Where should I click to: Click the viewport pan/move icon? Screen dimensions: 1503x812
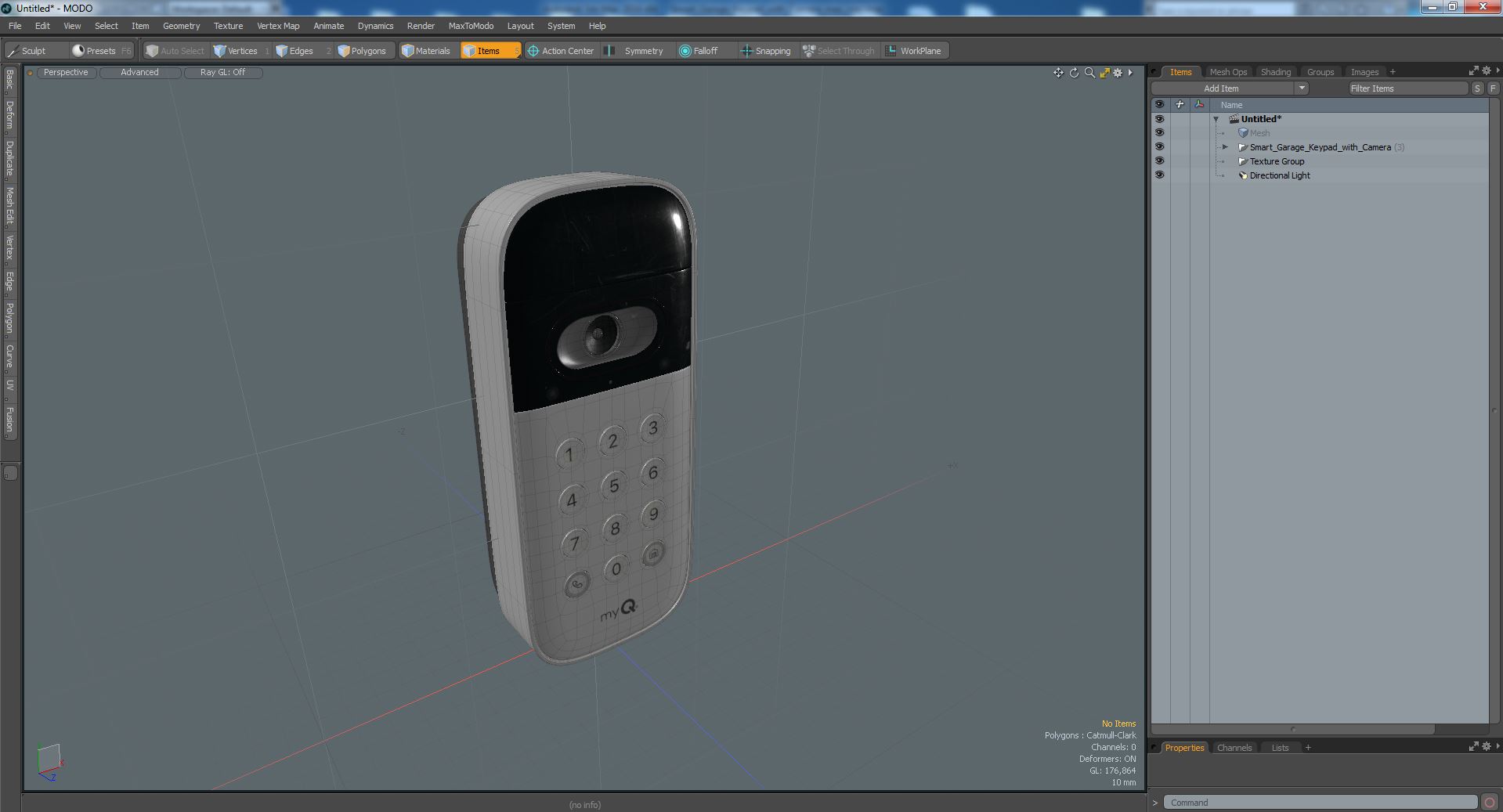point(1058,73)
